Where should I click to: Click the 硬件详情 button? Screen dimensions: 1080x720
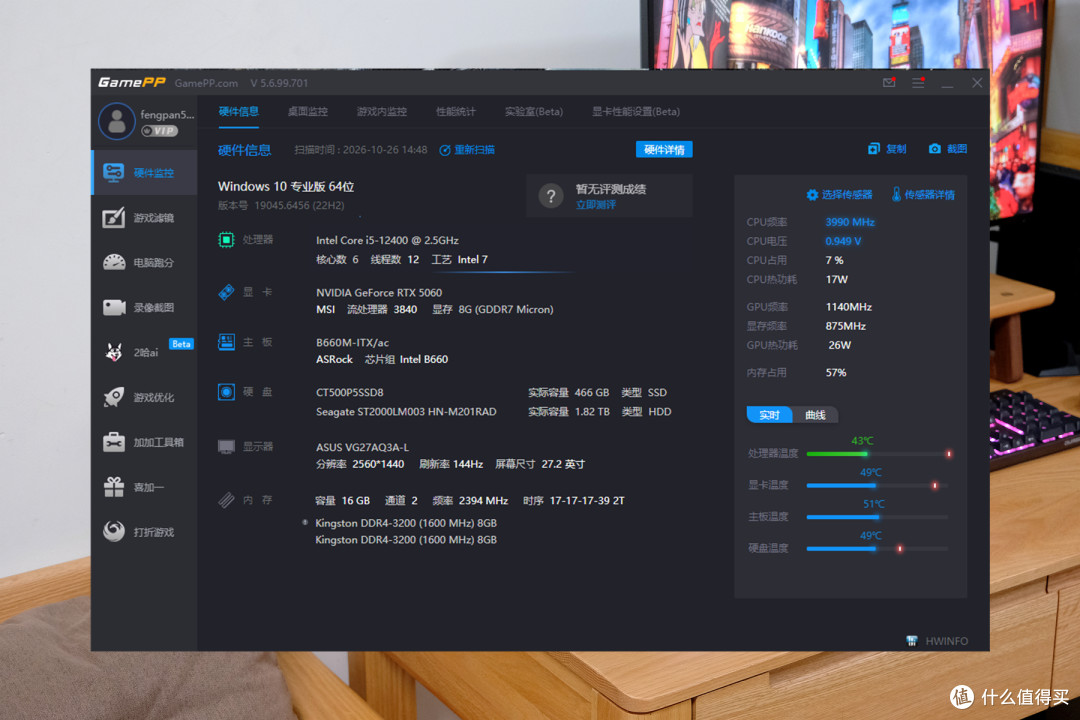point(664,150)
